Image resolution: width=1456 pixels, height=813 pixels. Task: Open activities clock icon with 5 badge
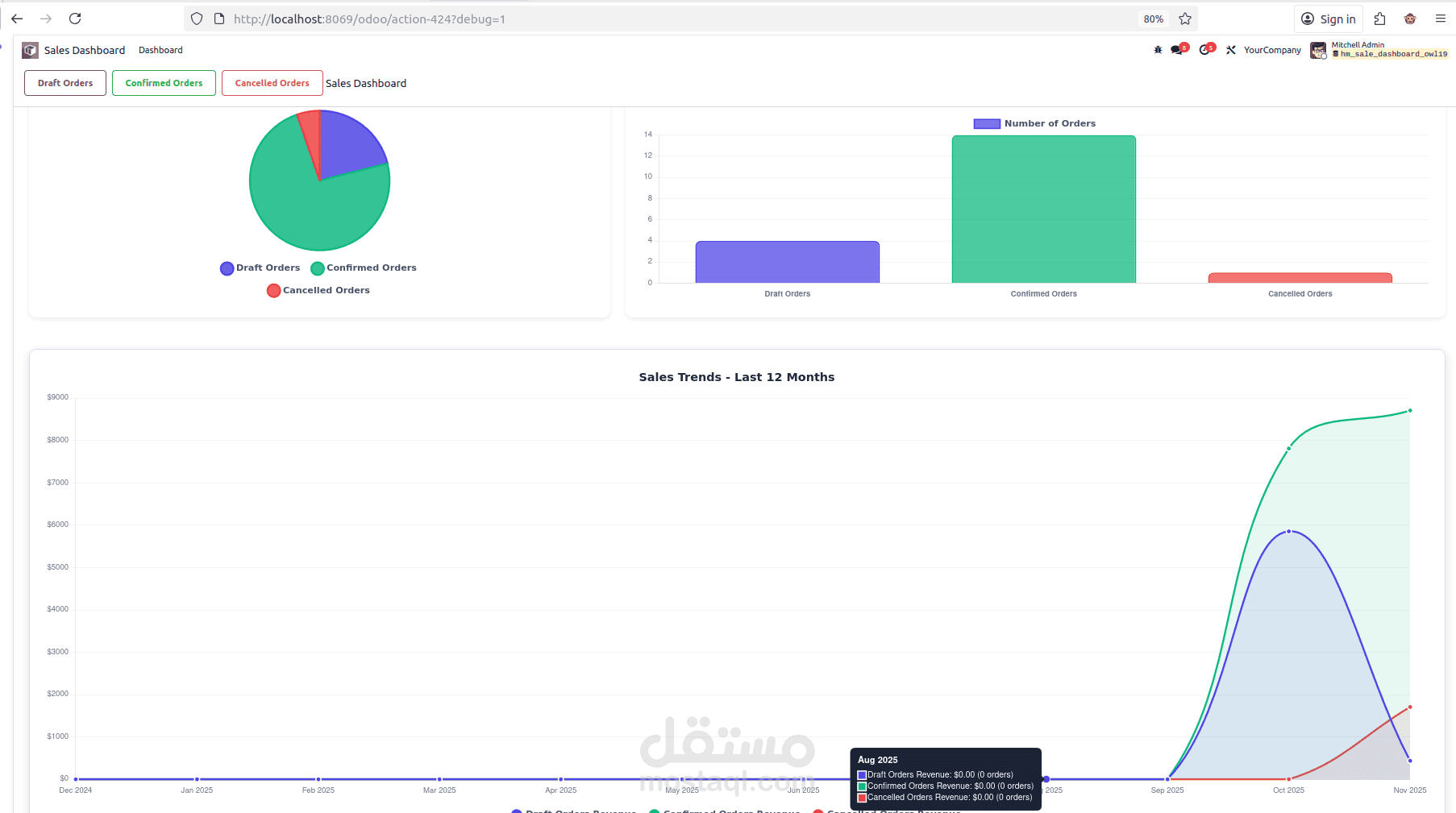pos(1206,50)
